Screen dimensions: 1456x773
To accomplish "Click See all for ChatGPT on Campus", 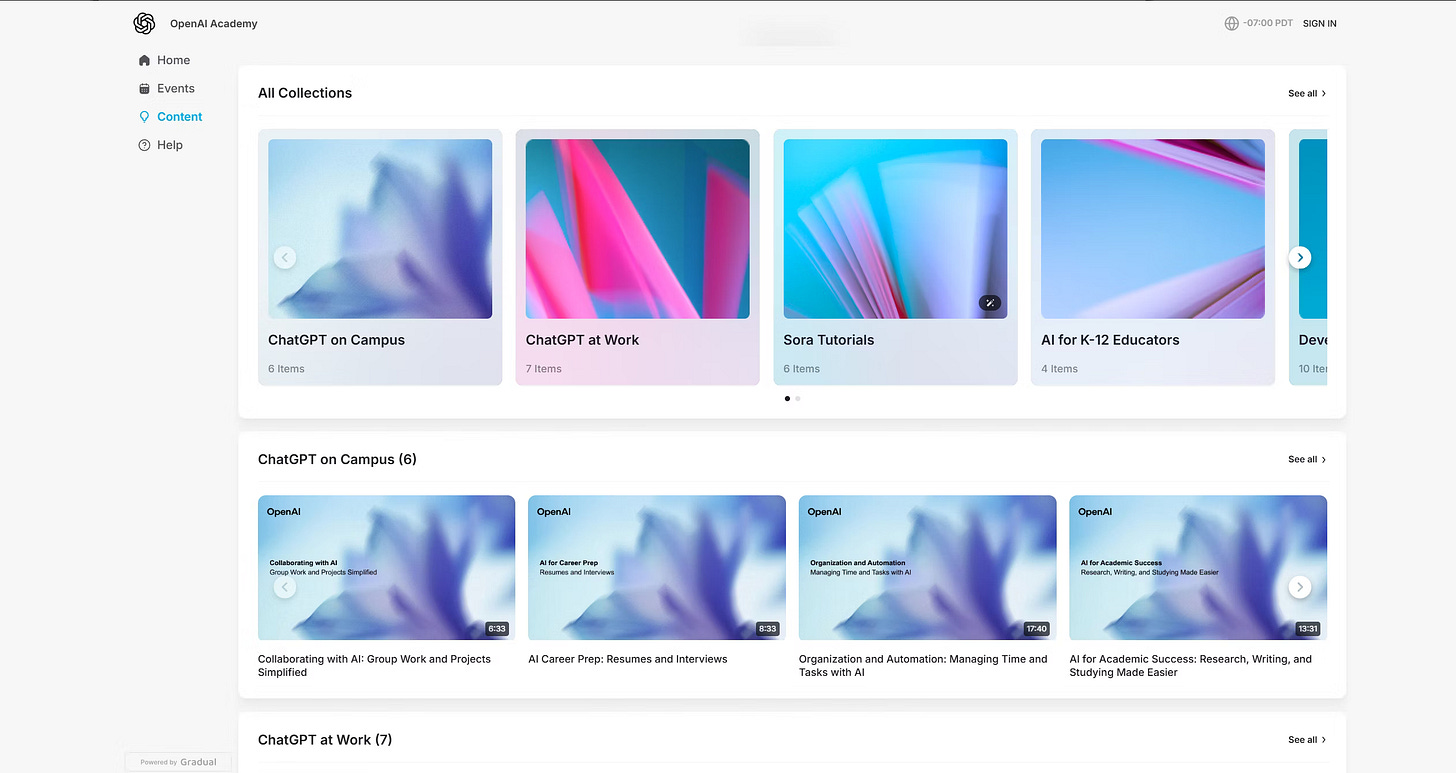I will coord(1307,460).
